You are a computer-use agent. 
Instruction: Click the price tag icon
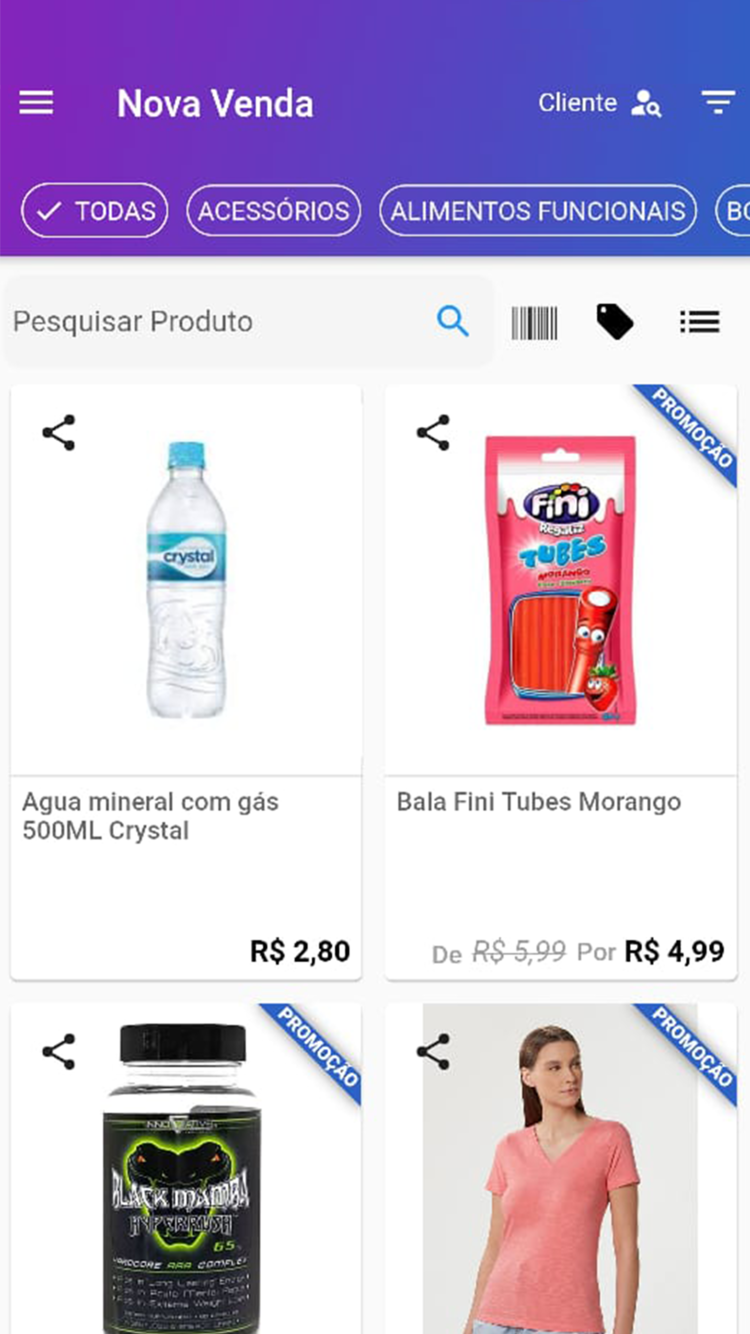coord(615,321)
